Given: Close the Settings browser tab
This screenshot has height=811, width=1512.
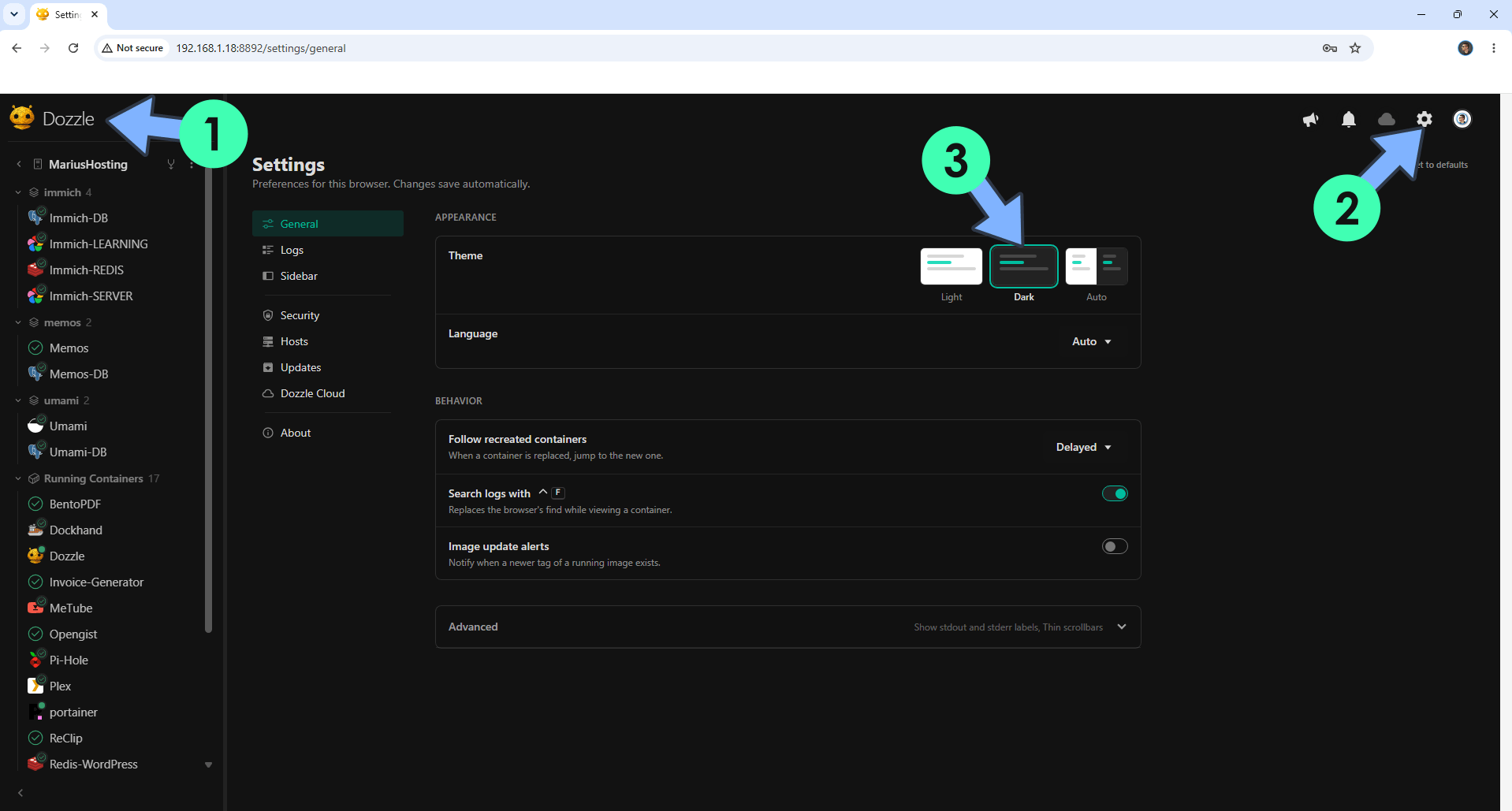Looking at the screenshot, I should pos(95,14).
